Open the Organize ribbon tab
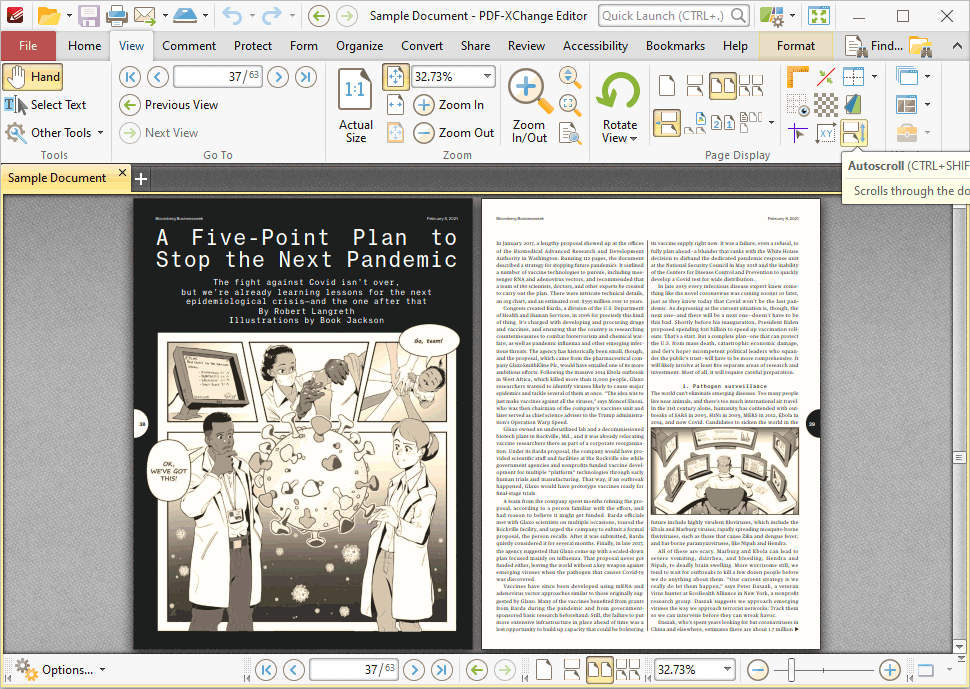Image resolution: width=970 pixels, height=689 pixels. click(x=359, y=46)
